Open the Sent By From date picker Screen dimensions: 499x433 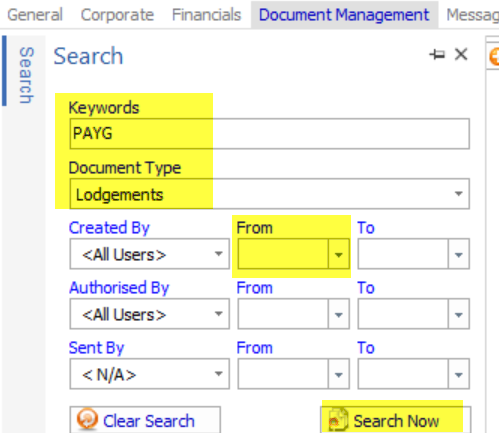point(339,375)
